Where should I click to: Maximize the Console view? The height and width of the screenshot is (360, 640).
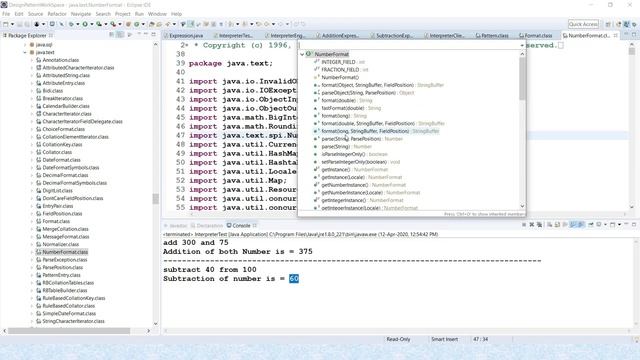(x=634, y=224)
